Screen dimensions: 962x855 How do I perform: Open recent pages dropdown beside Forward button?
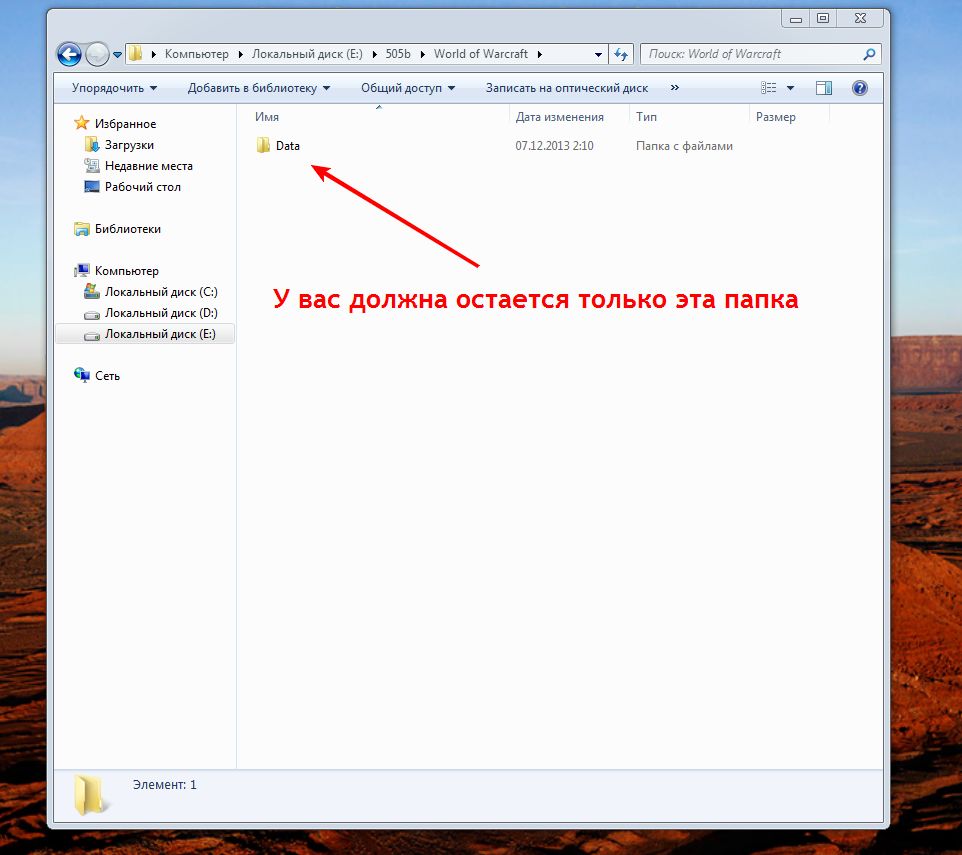click(117, 55)
